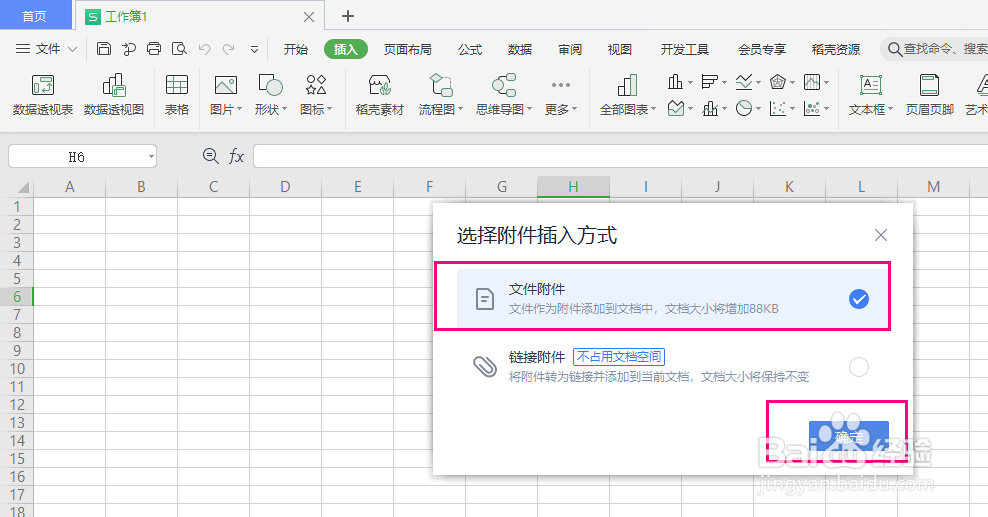Open the 开发工具 tab
The height and width of the screenshot is (517, 988).
coord(685,49)
